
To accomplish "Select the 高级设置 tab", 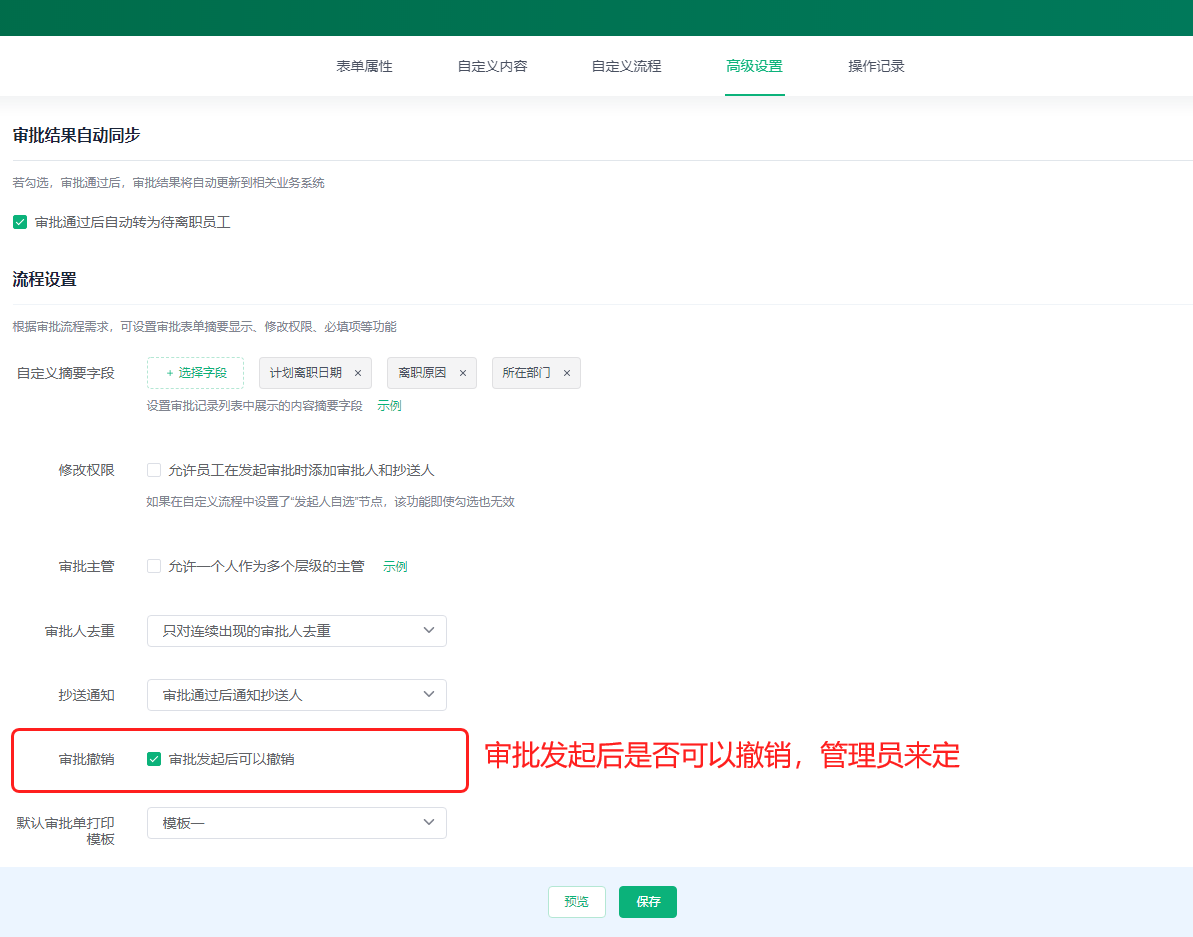I will click(754, 66).
